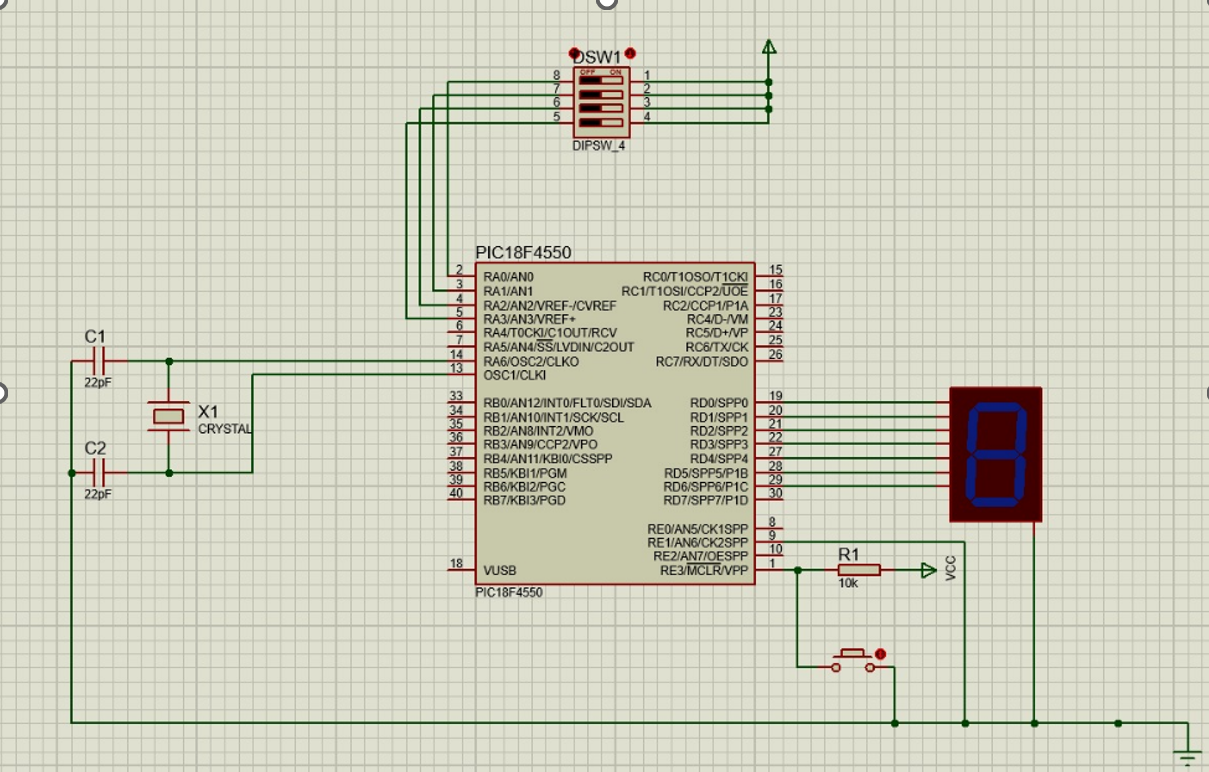The image size is (1209, 772).
Task: Click the wire junction dot above the crystal
Action: pos(169,361)
